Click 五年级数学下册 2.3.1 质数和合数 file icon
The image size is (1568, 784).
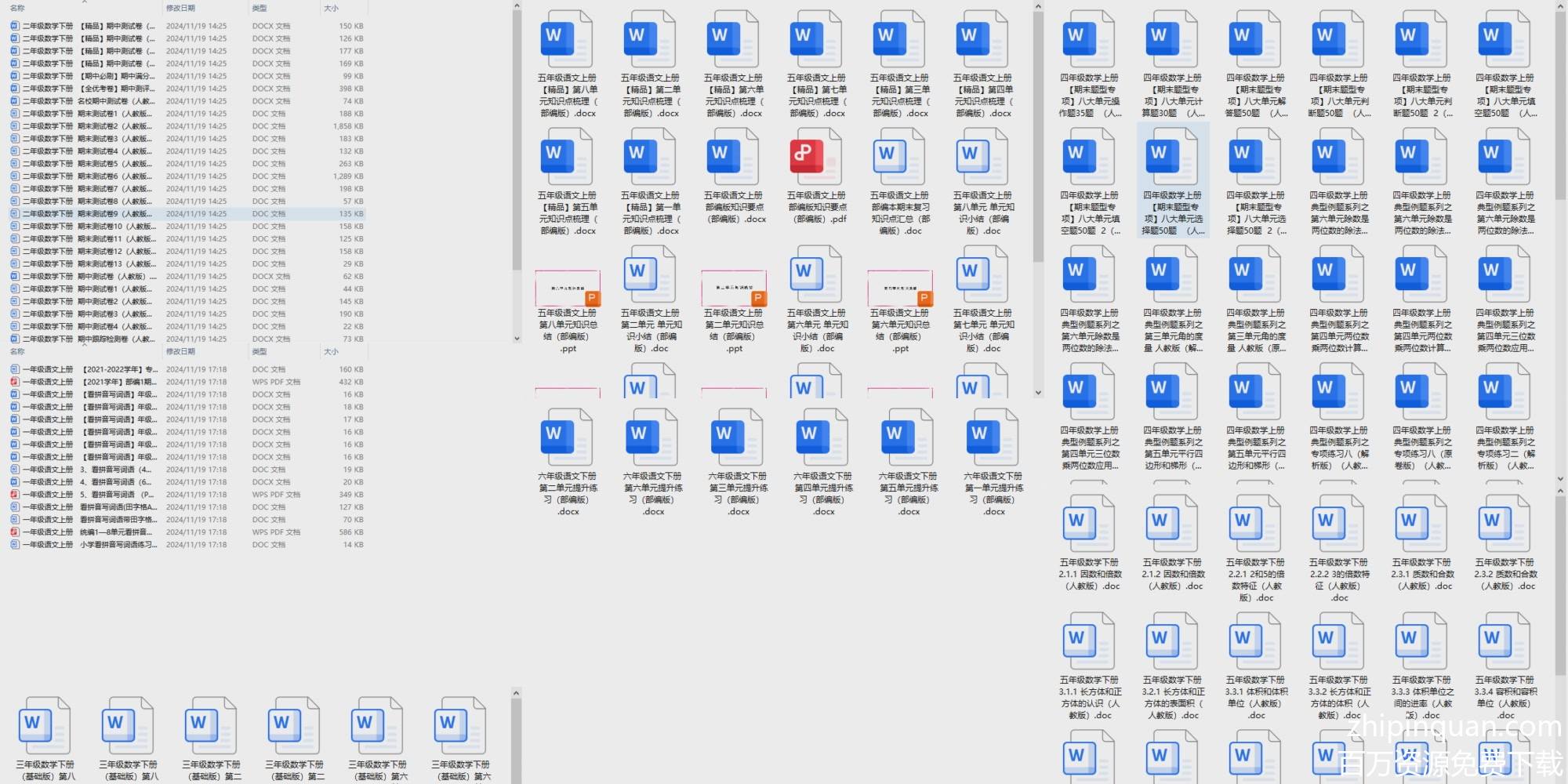pos(1421,523)
